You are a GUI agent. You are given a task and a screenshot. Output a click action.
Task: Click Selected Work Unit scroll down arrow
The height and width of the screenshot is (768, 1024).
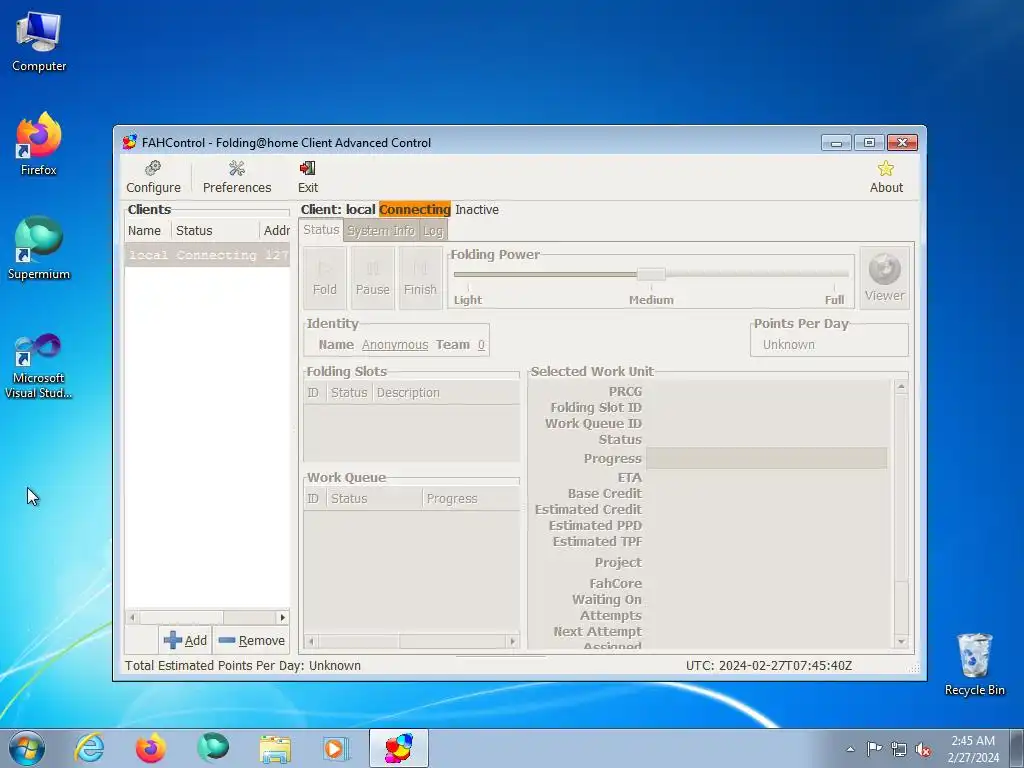coord(901,642)
